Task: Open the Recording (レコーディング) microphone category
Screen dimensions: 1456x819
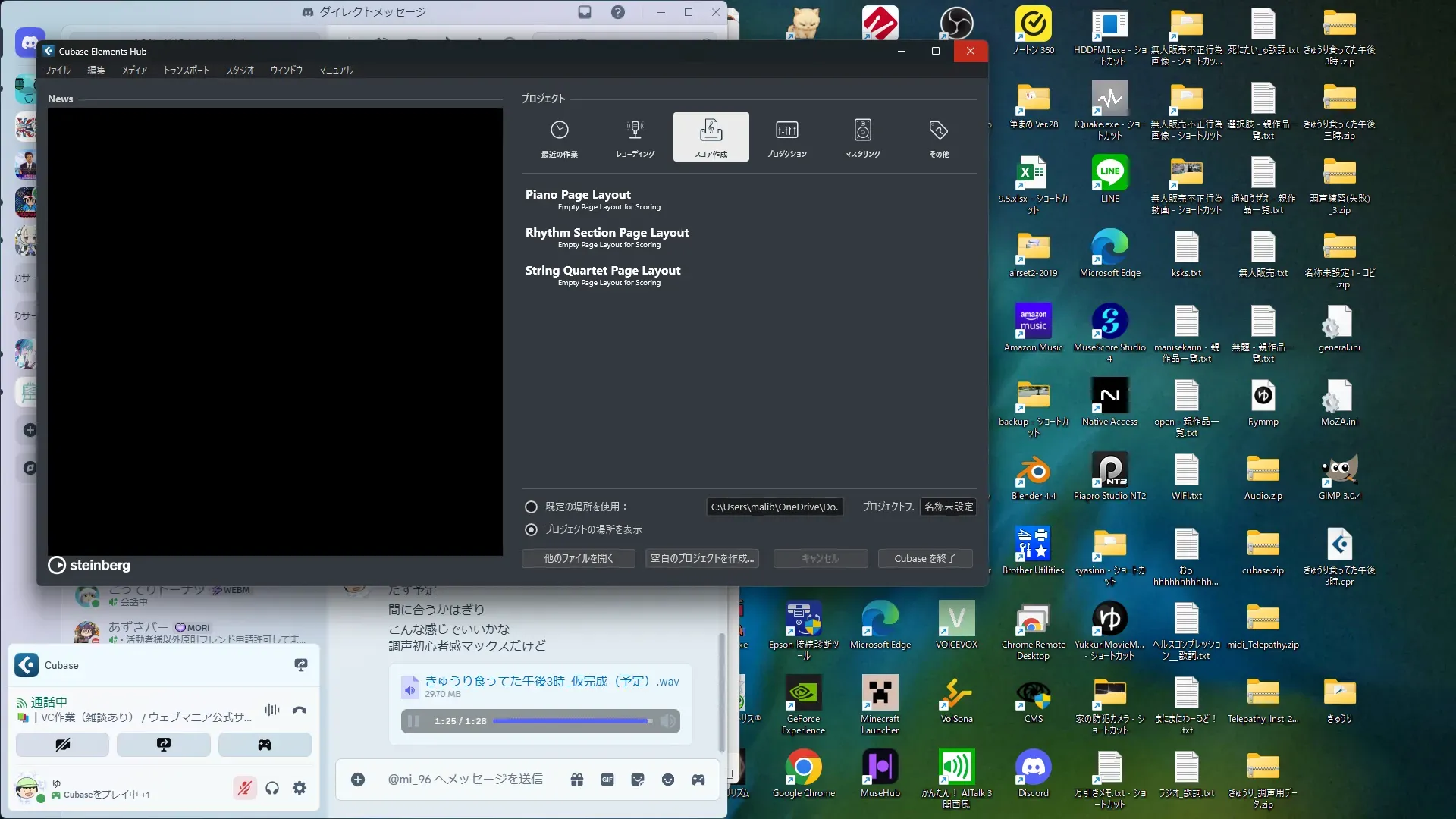Action: [x=635, y=130]
